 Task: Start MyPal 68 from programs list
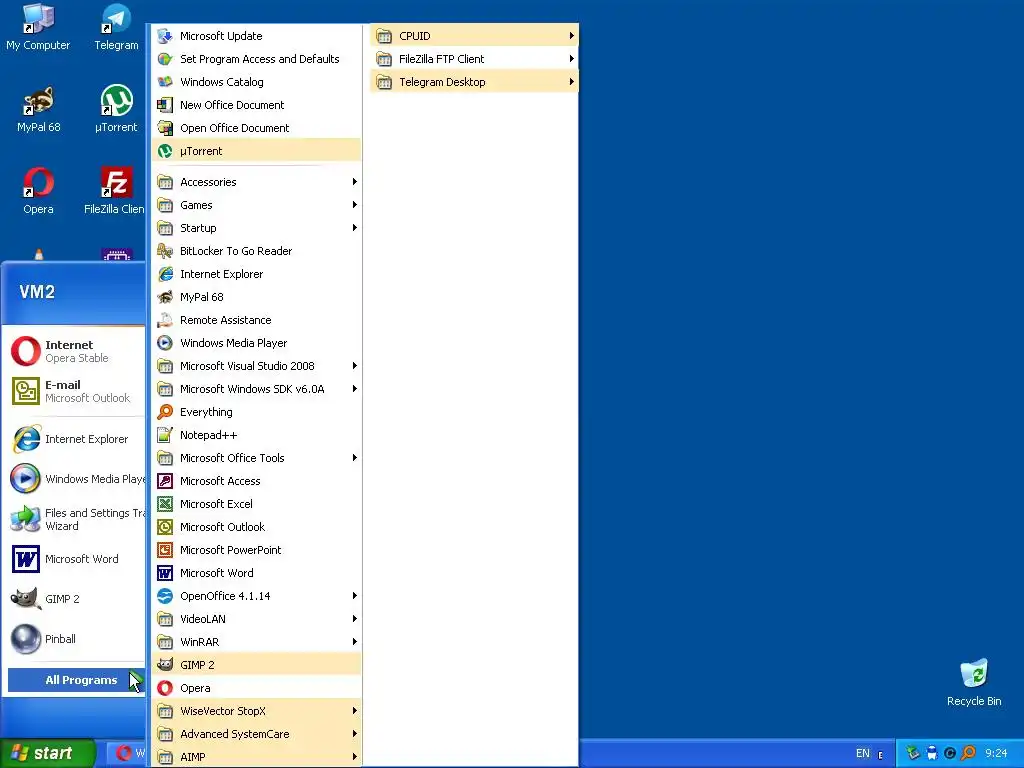tap(256, 296)
